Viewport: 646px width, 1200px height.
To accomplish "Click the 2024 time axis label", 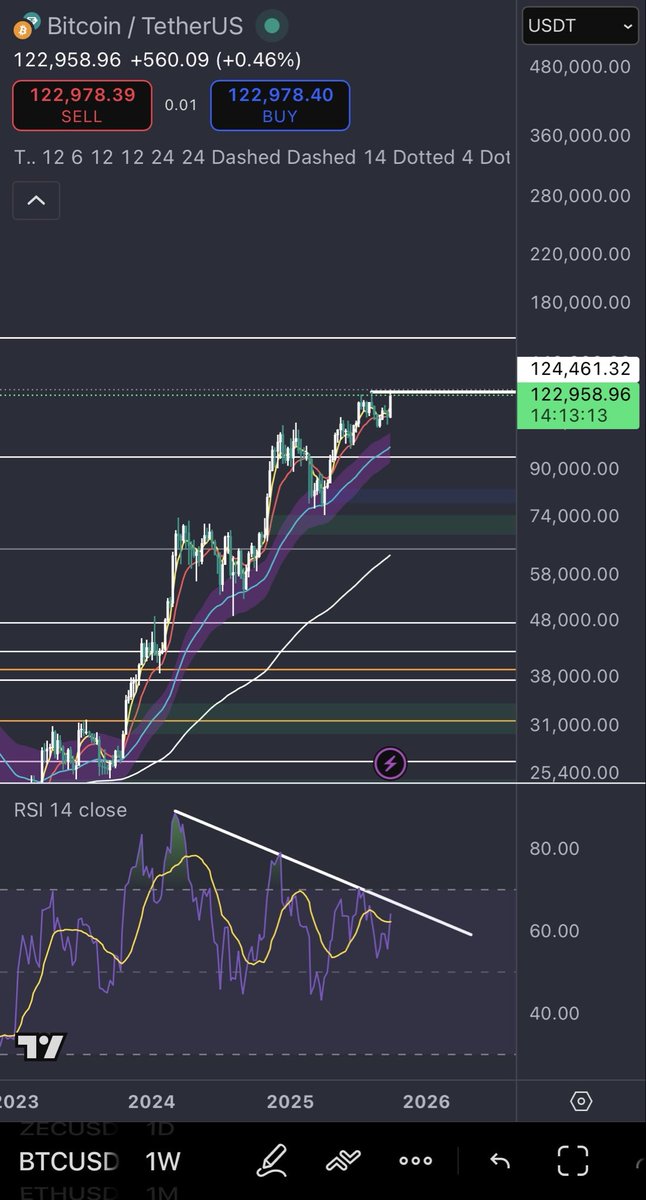I will point(151,1102).
